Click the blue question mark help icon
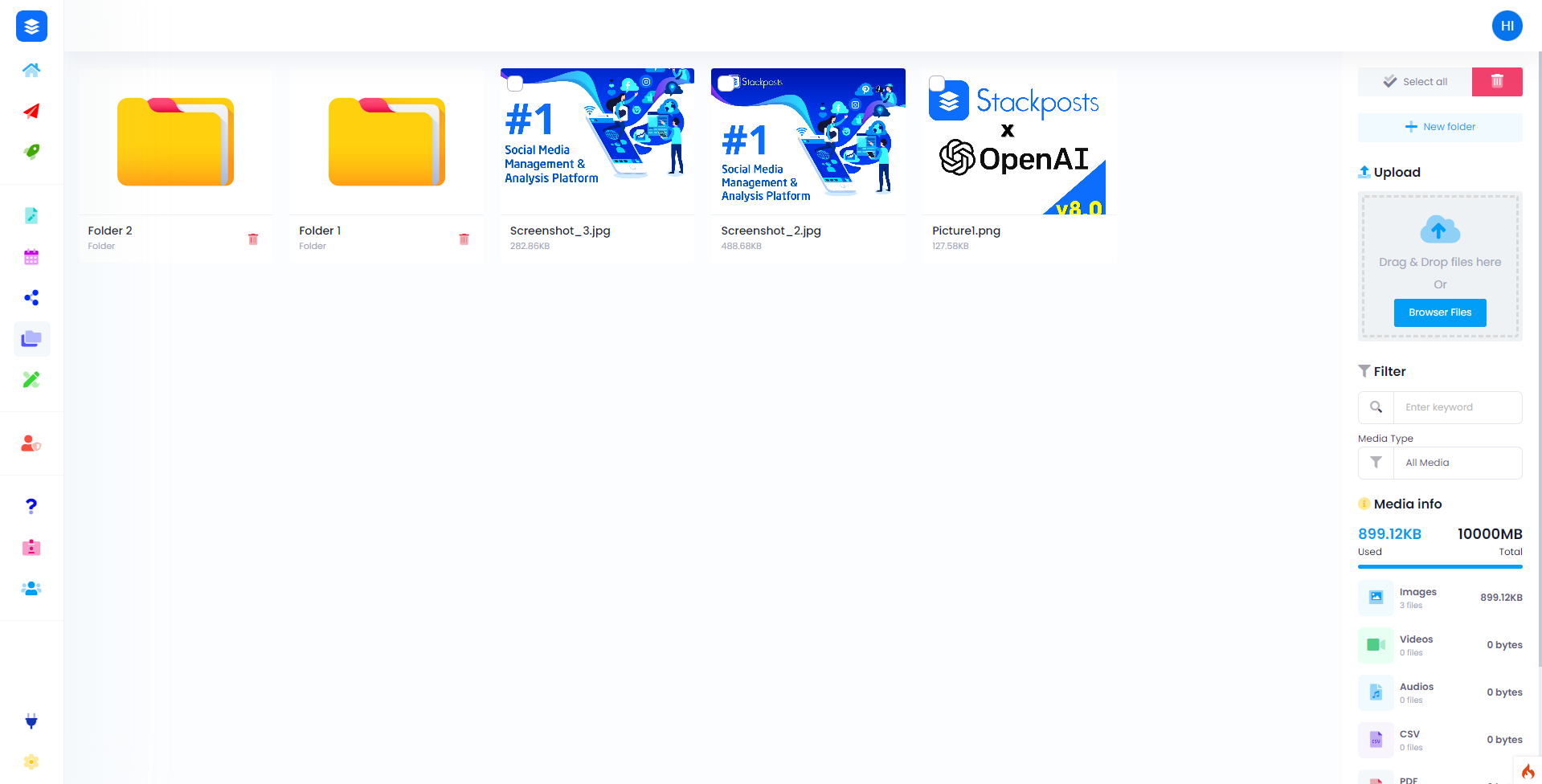1542x784 pixels. [31, 506]
